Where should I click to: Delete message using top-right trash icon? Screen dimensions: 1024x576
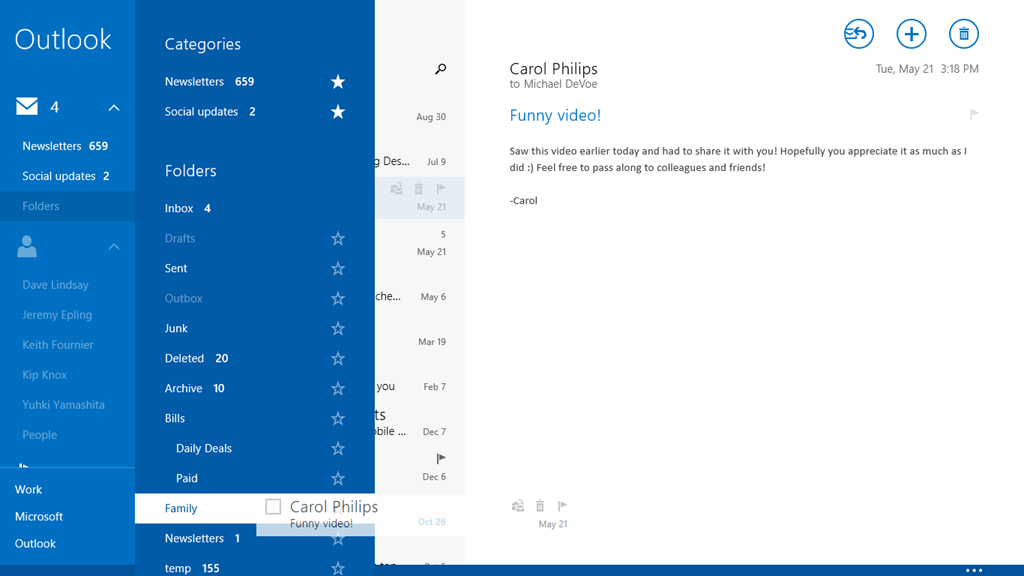(964, 34)
